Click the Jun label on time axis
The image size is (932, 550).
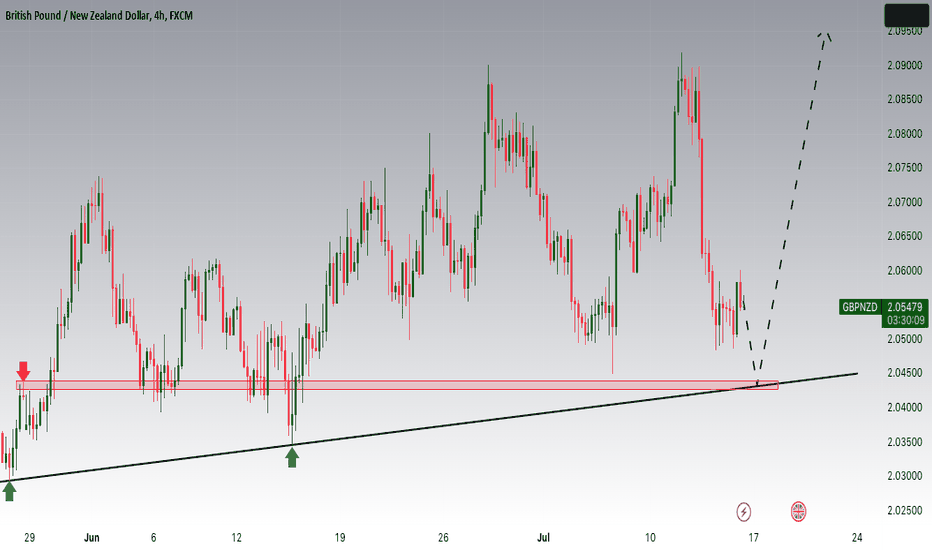click(x=92, y=538)
